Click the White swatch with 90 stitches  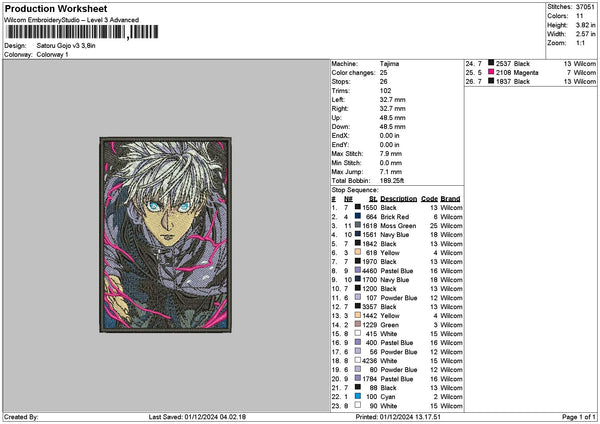358,405
